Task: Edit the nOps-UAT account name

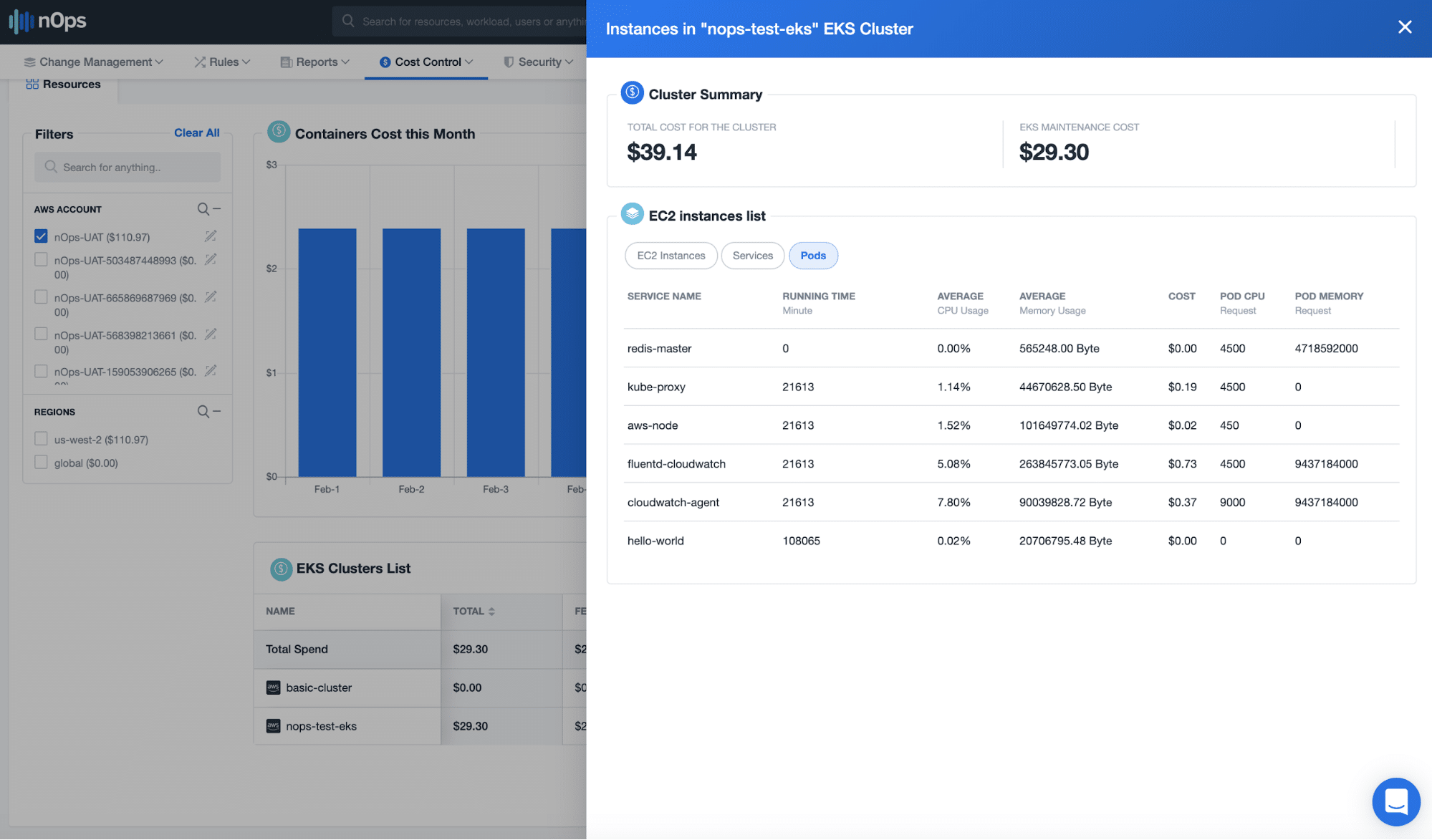Action: [x=211, y=236]
